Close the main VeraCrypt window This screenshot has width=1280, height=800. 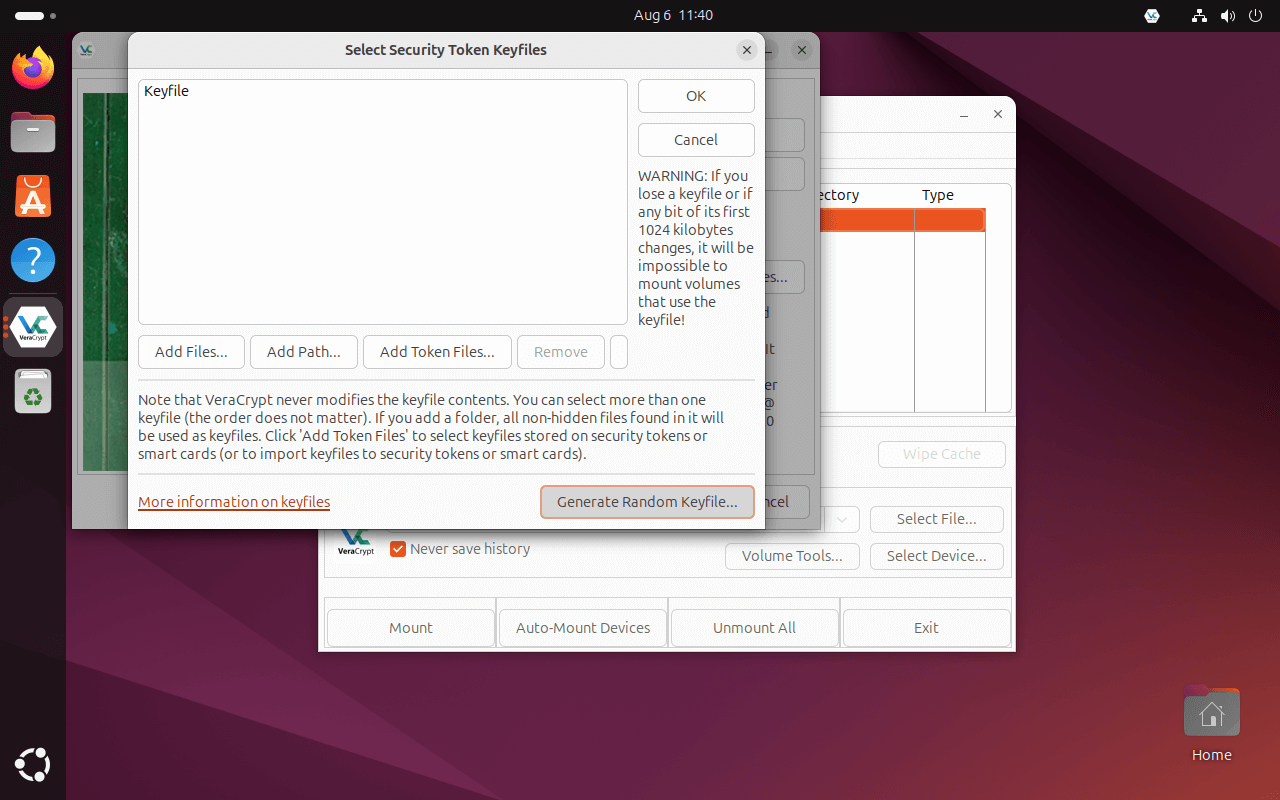pyautogui.click(x=997, y=114)
